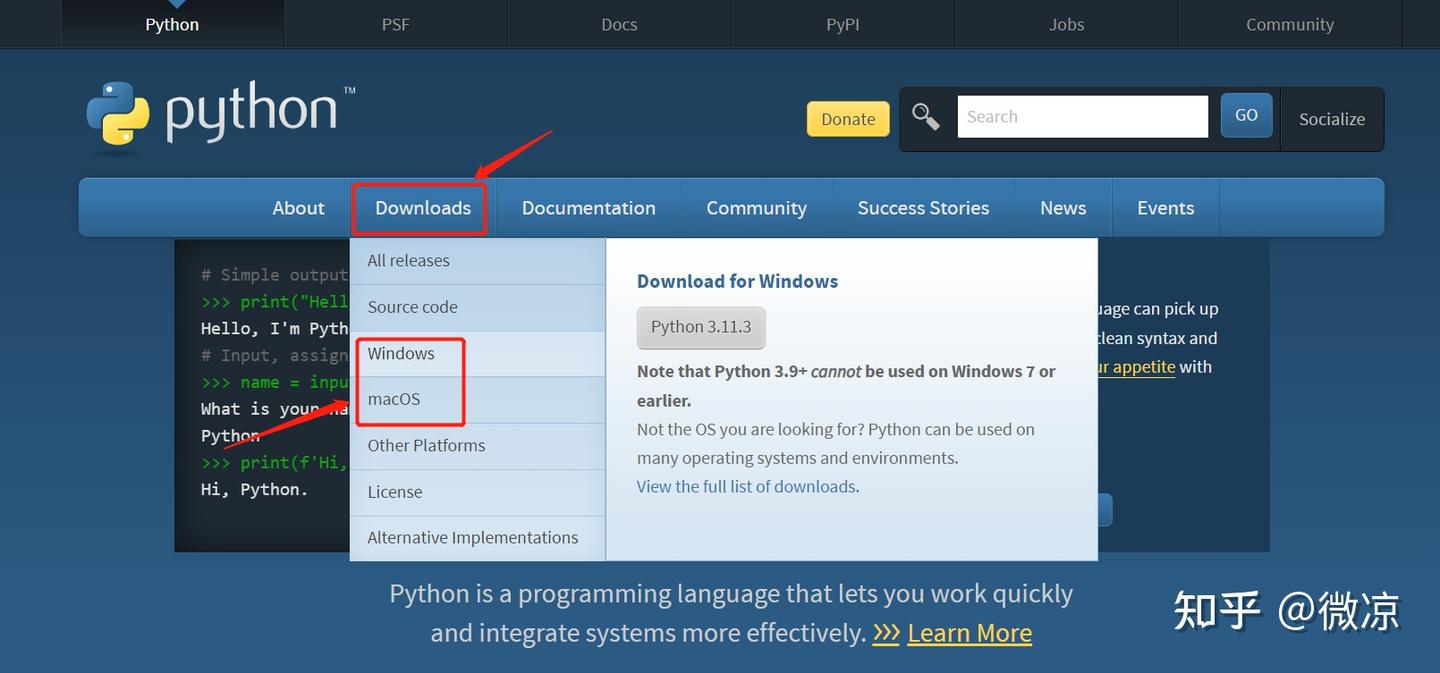Open the Downloads menu

[x=422, y=208]
